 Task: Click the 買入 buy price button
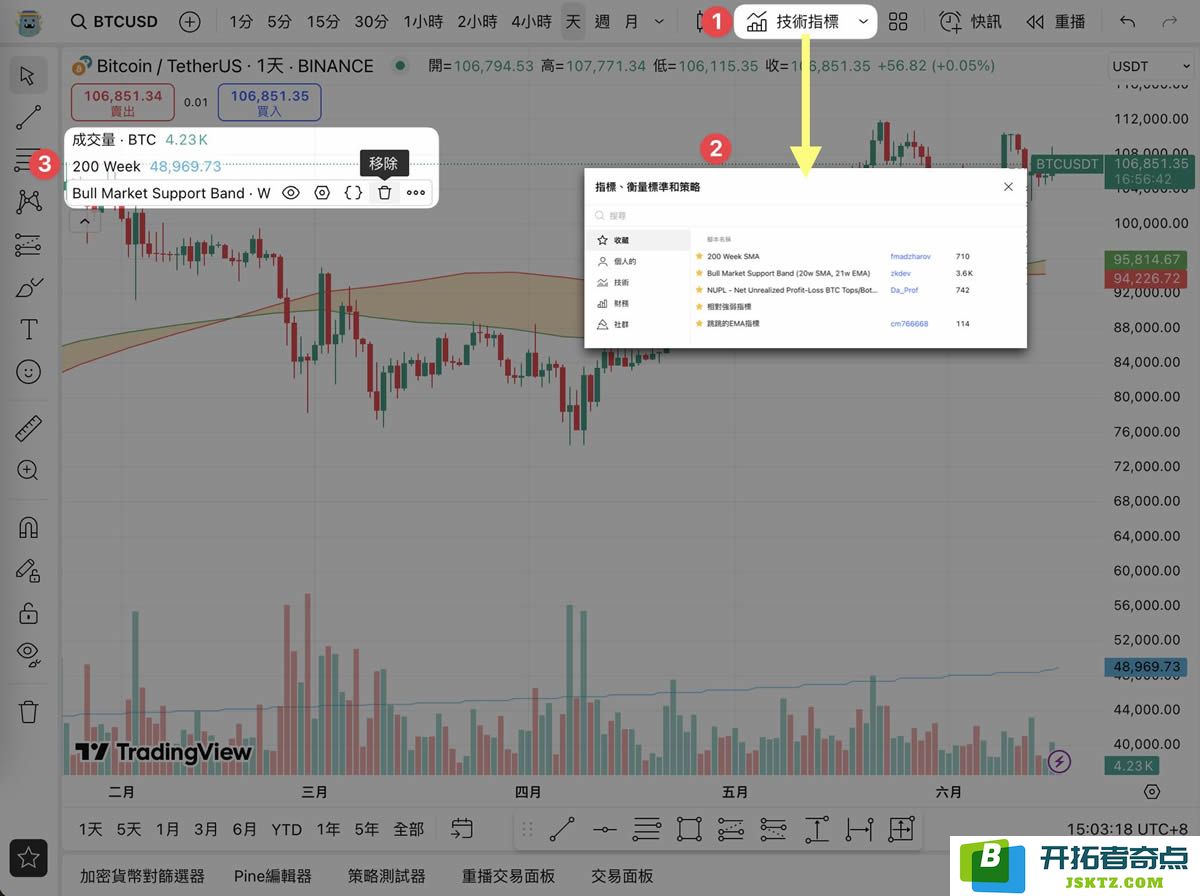tap(270, 102)
